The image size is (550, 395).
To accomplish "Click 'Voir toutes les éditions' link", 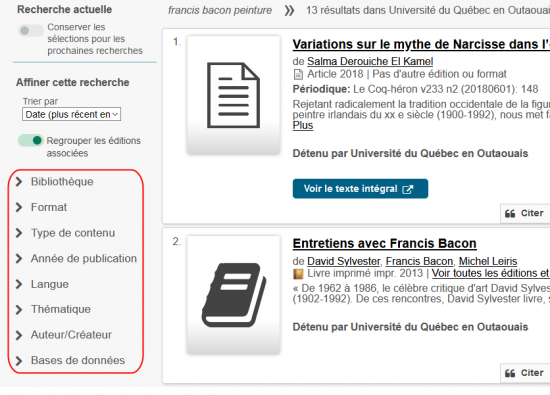I will [x=491, y=273].
